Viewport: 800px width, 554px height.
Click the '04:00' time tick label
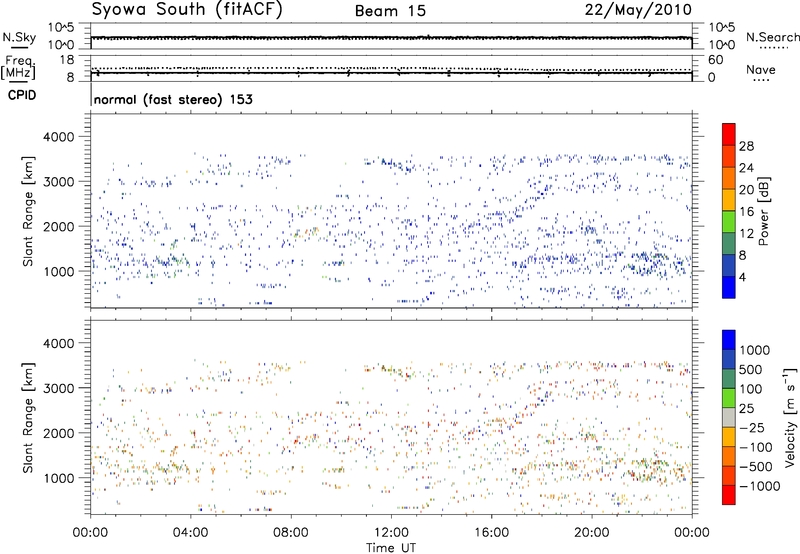tap(191, 533)
